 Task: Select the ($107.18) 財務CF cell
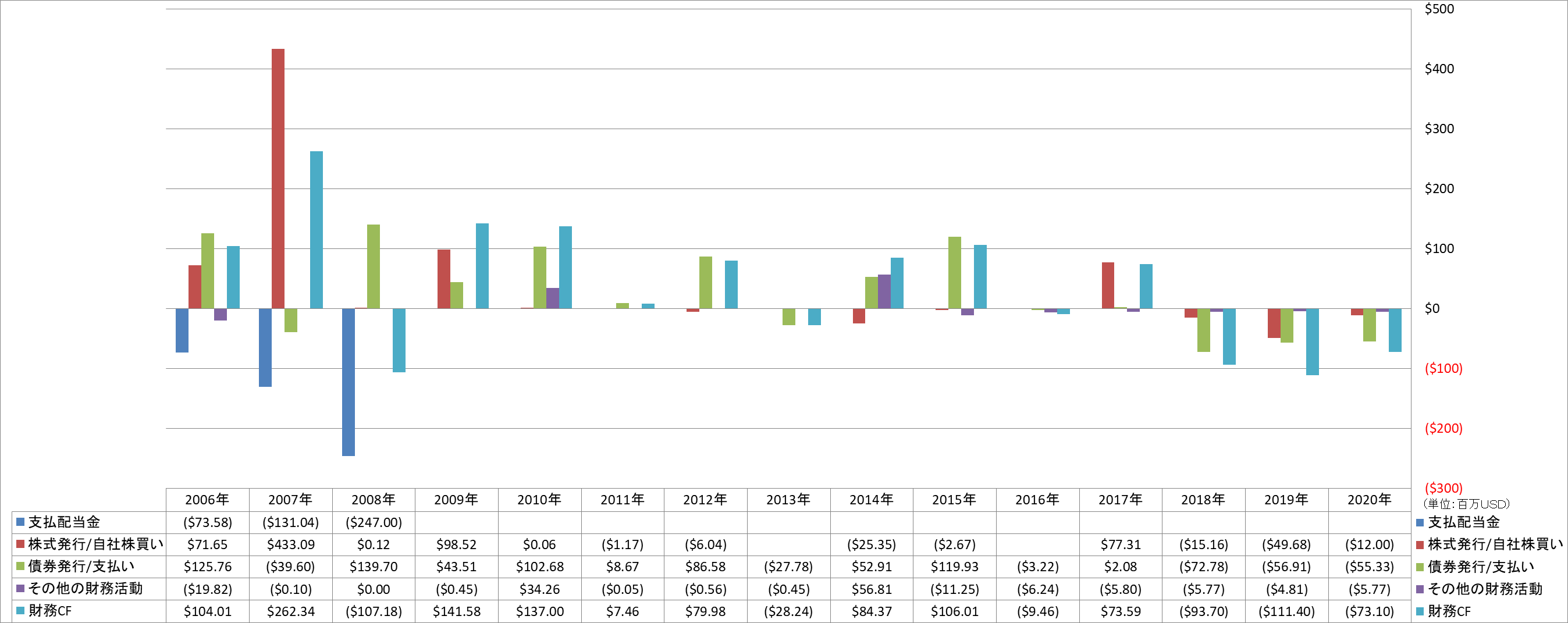pos(374,611)
